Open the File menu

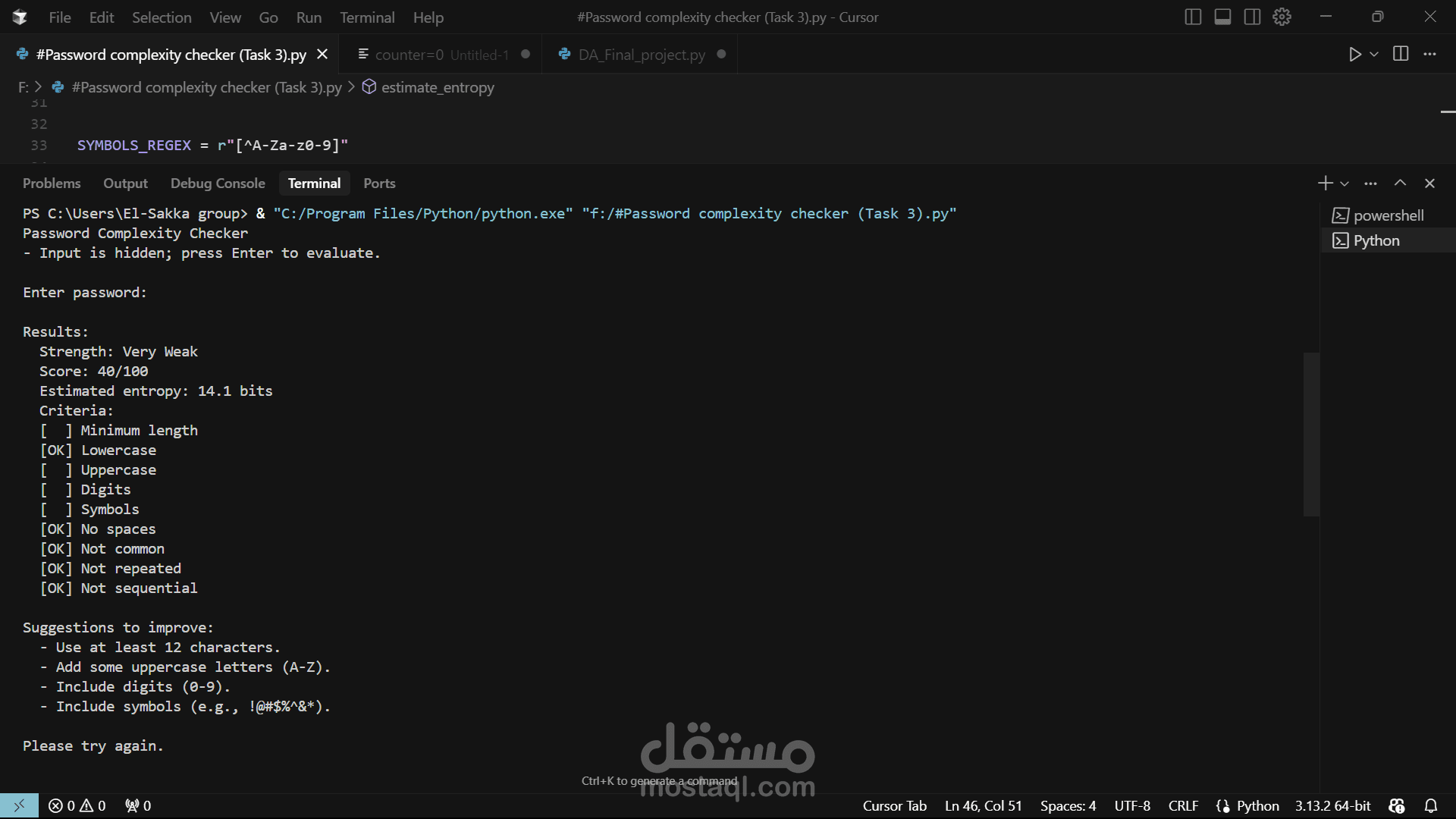pyautogui.click(x=60, y=17)
